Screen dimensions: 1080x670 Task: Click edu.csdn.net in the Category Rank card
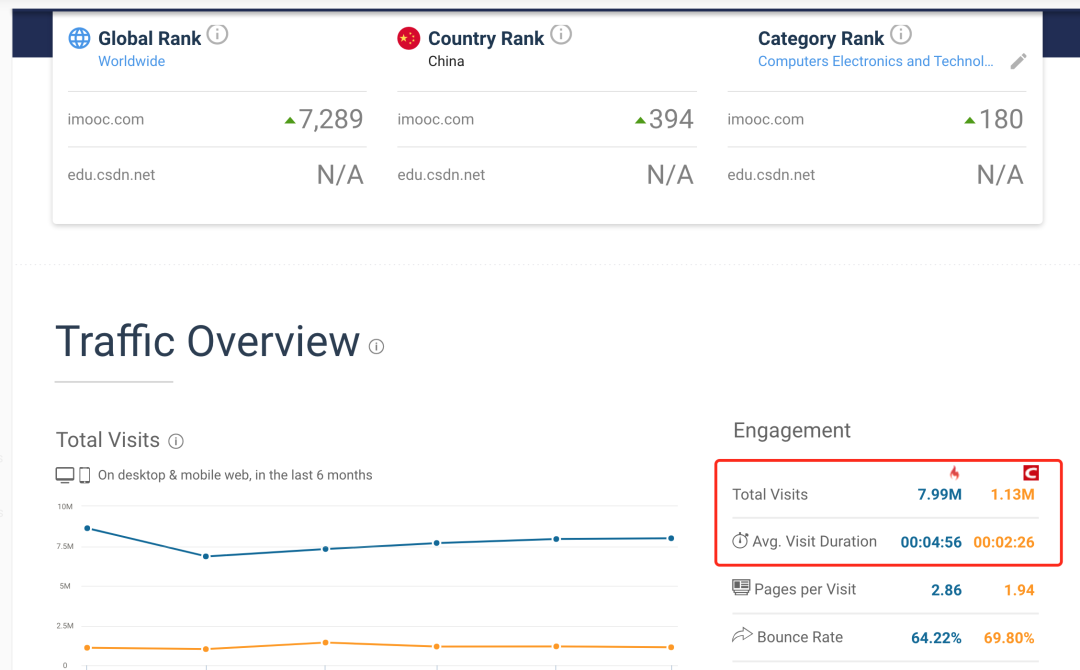point(771,175)
